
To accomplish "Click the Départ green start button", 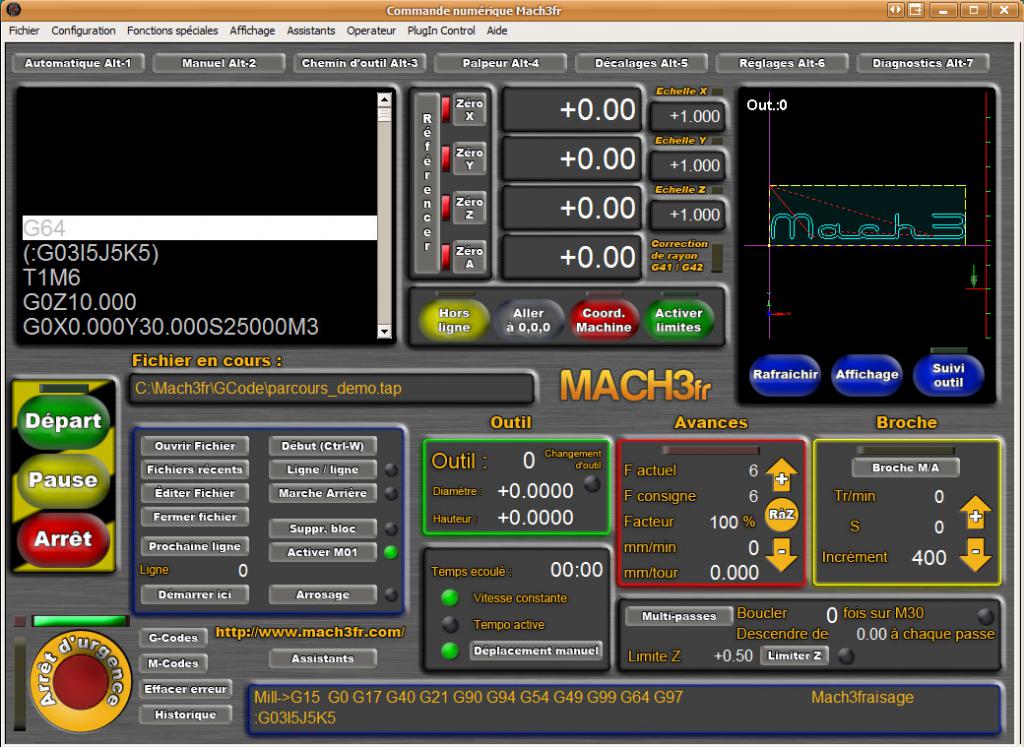I will coord(63,421).
